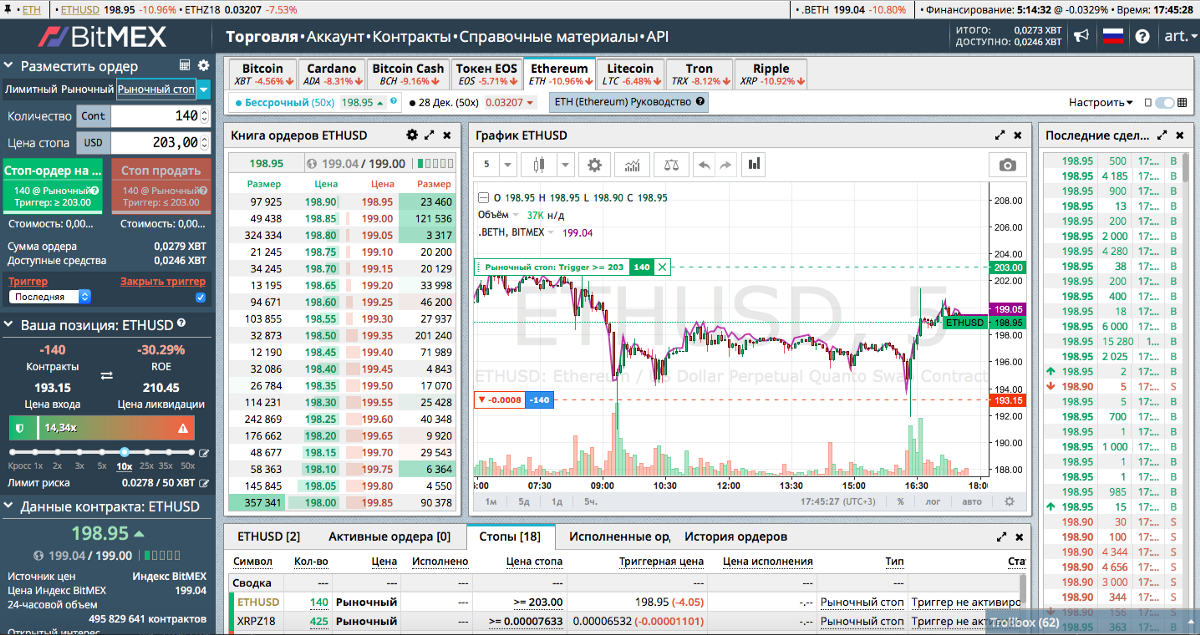Open order type dropdown arrow
1200x635 pixels.
204,89
